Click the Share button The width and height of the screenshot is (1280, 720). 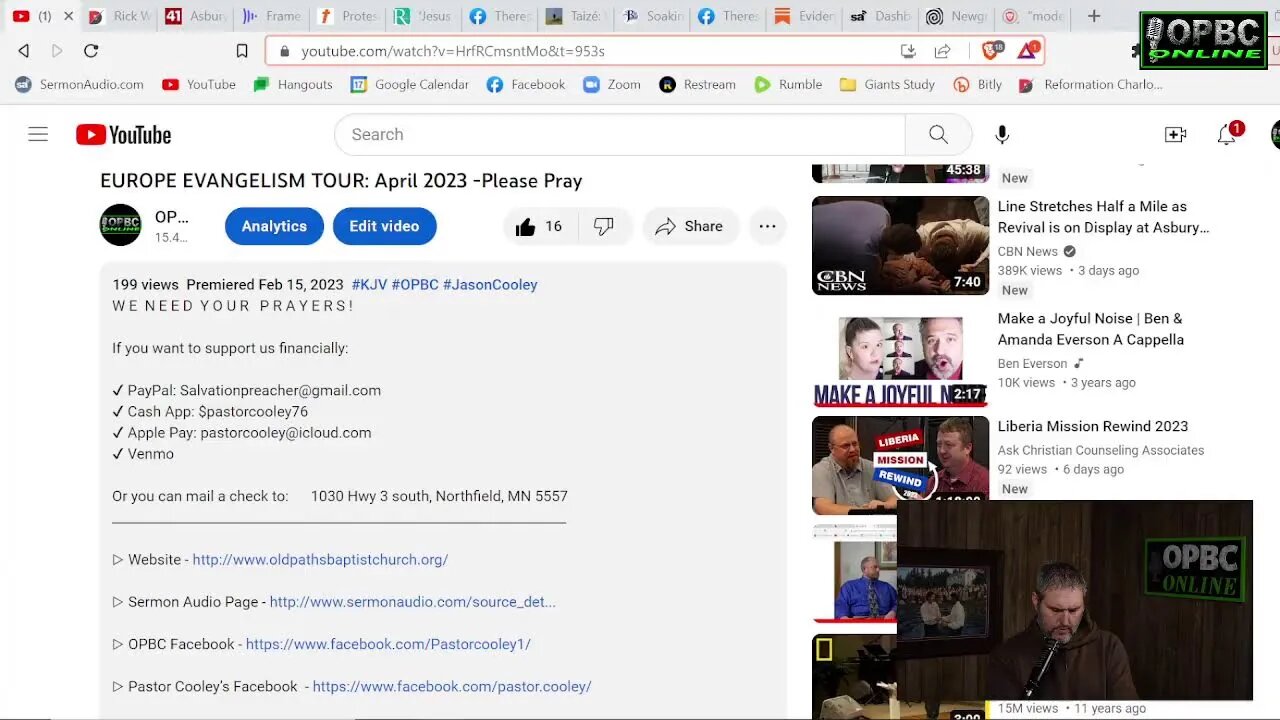coord(690,227)
